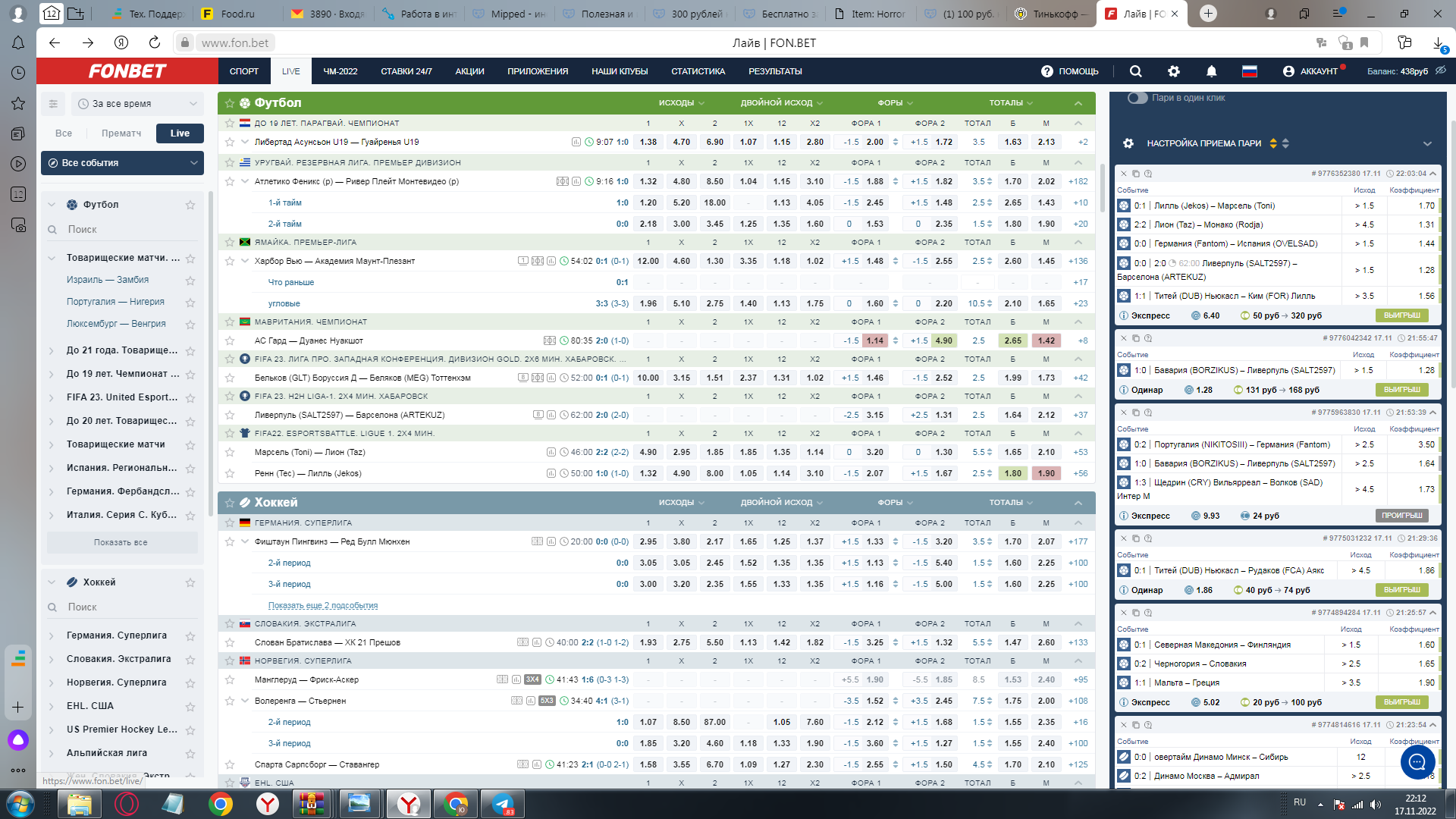The image size is (1456, 819).
Task: Open the Спорт menu
Action: (x=244, y=71)
